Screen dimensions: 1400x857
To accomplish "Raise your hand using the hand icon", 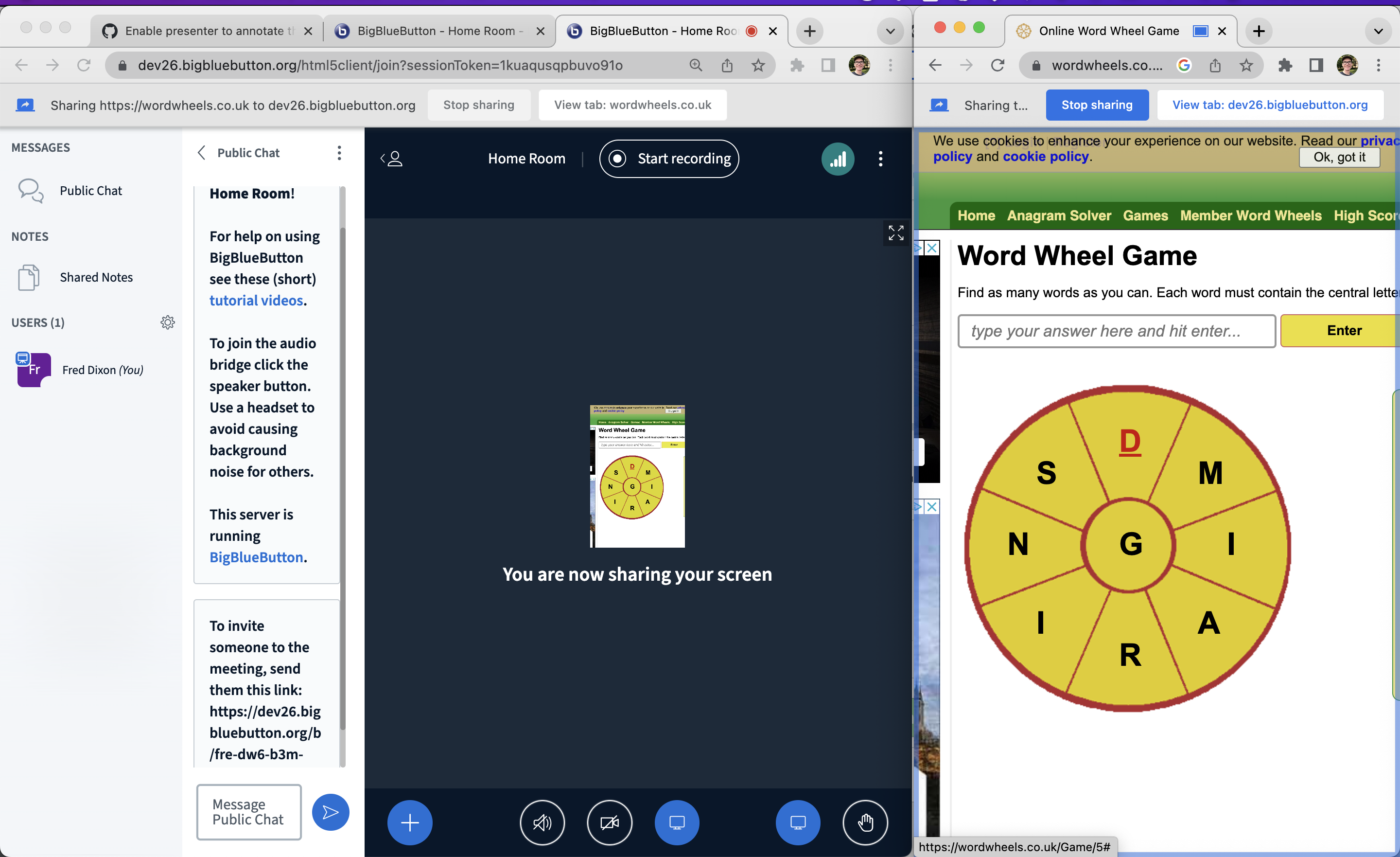I will pos(865,822).
